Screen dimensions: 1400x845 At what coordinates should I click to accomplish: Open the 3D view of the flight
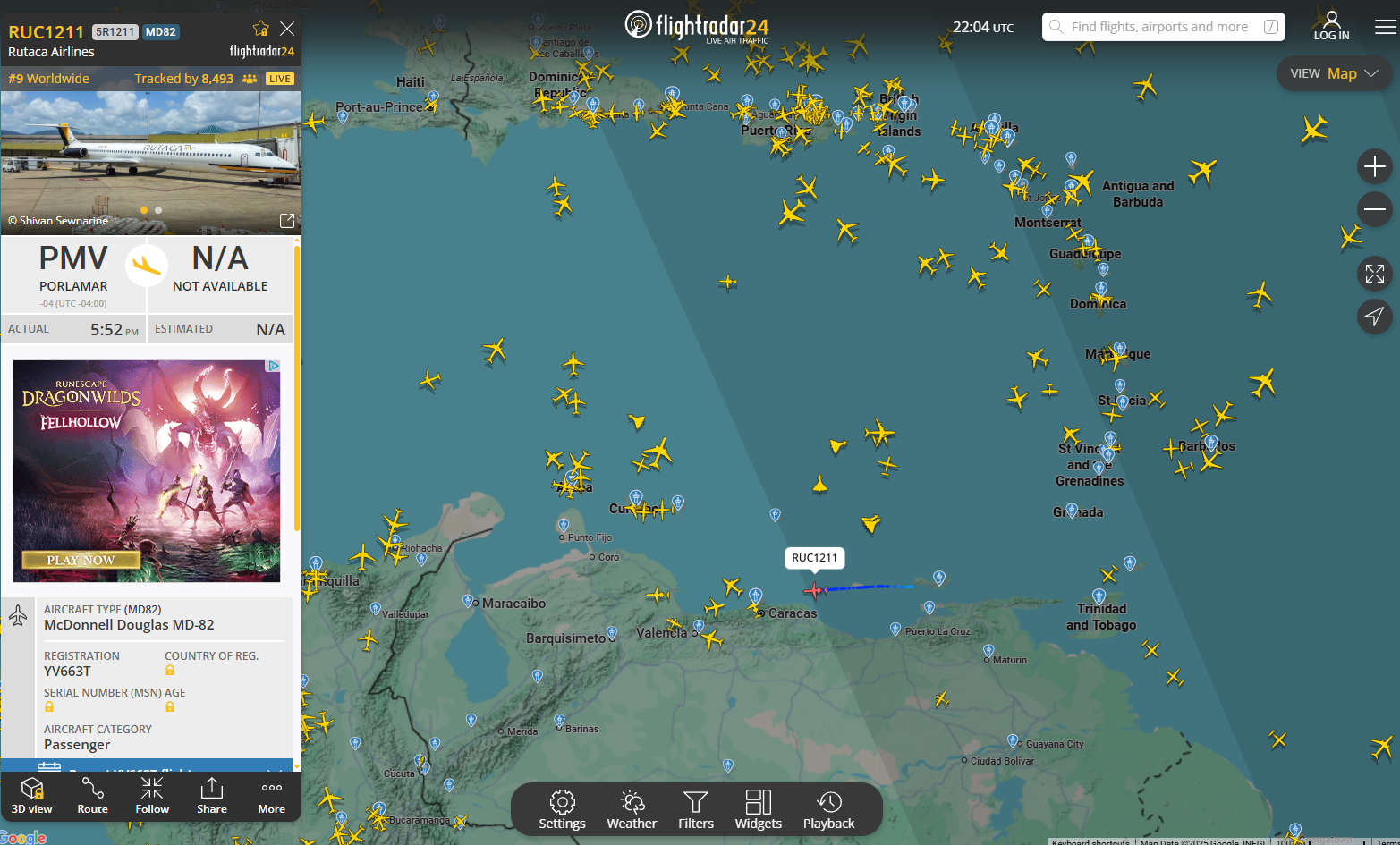(31, 795)
